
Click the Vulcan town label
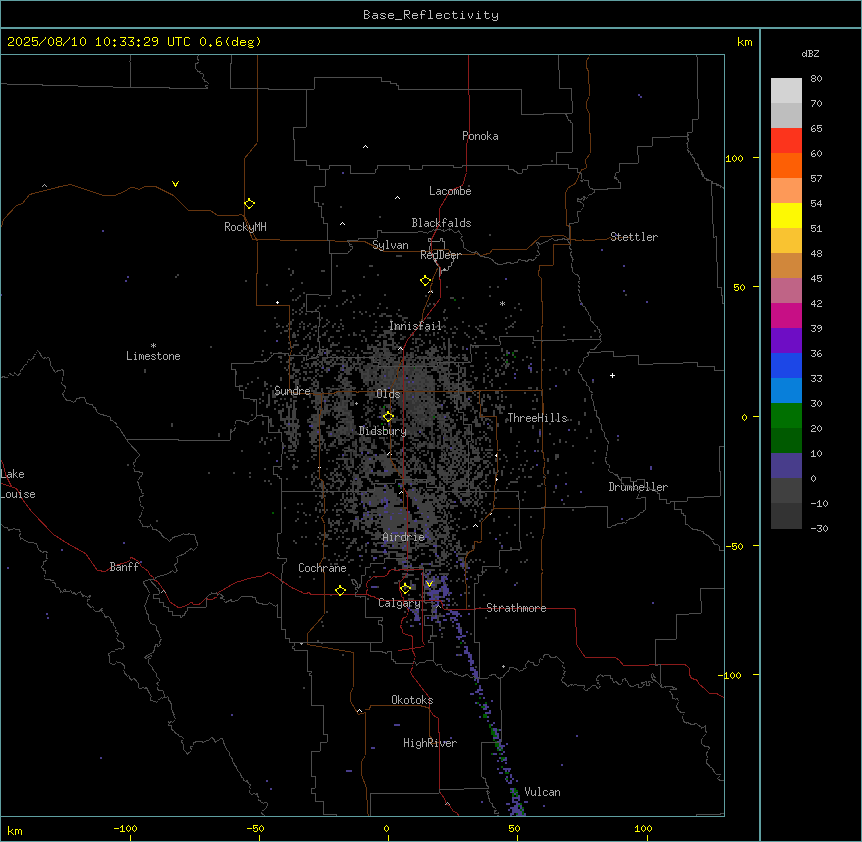542,792
